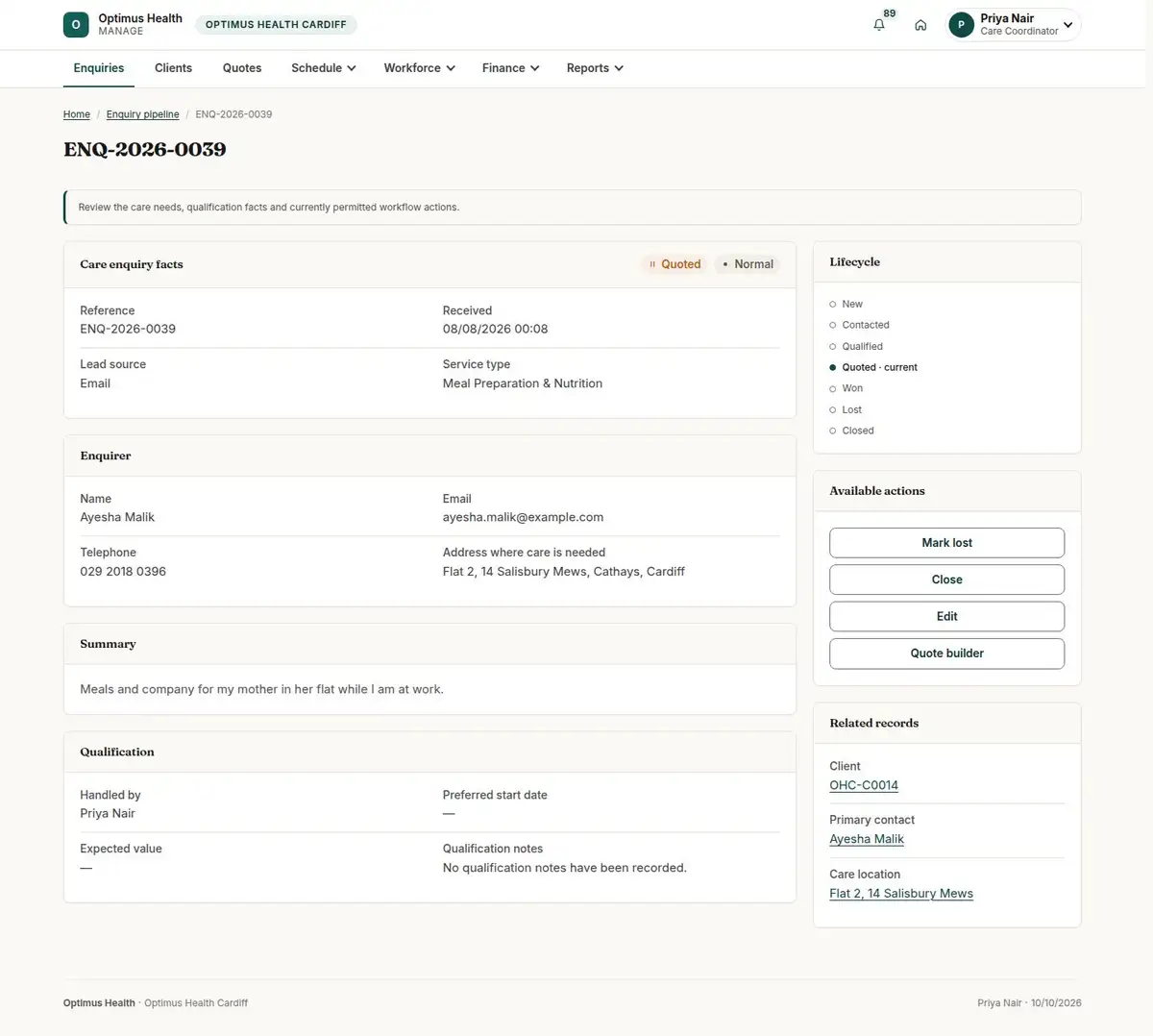Go back to Enquiry pipeline breadcrumb
This screenshot has width=1153, height=1036.
pos(142,114)
